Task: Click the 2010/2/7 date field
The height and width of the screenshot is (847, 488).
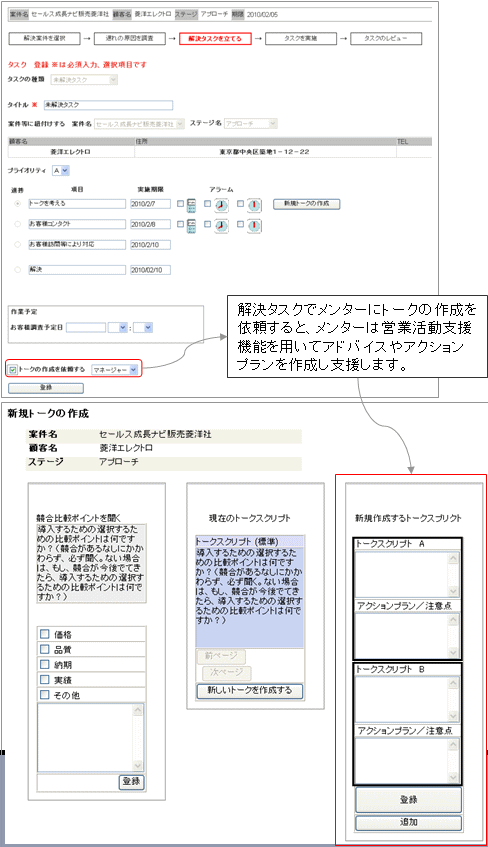Action: pyautogui.click(x=150, y=204)
